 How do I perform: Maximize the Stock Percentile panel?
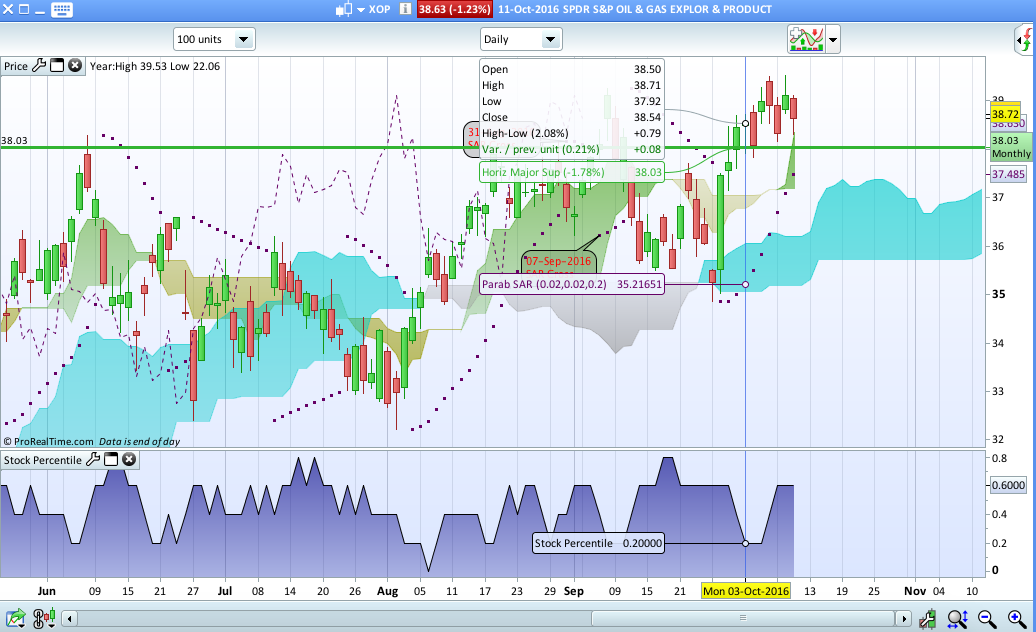click(111, 460)
